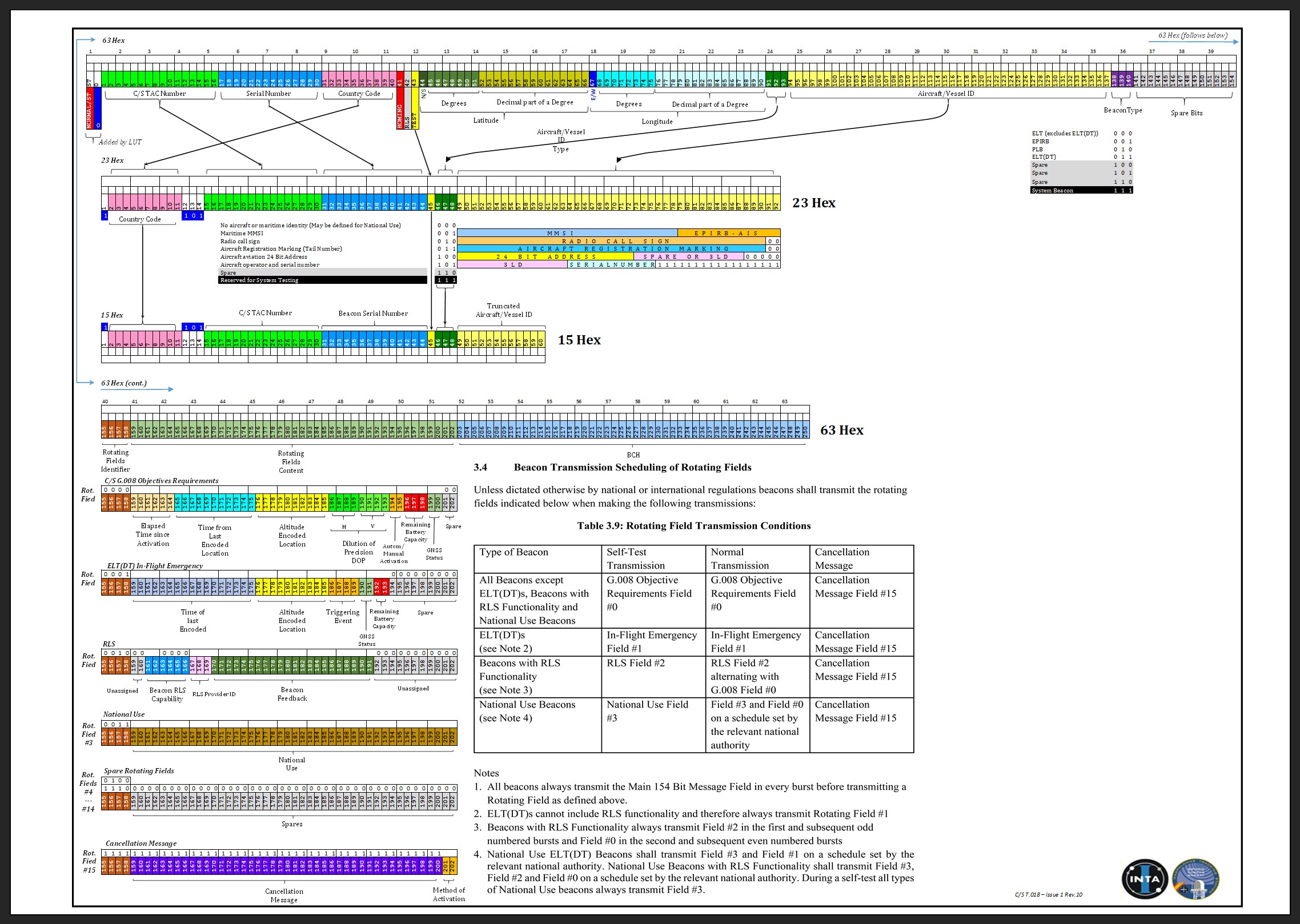Image resolution: width=1300 pixels, height=924 pixels.
Task: Click the 'PLB' legend row
Action: tap(1081, 150)
